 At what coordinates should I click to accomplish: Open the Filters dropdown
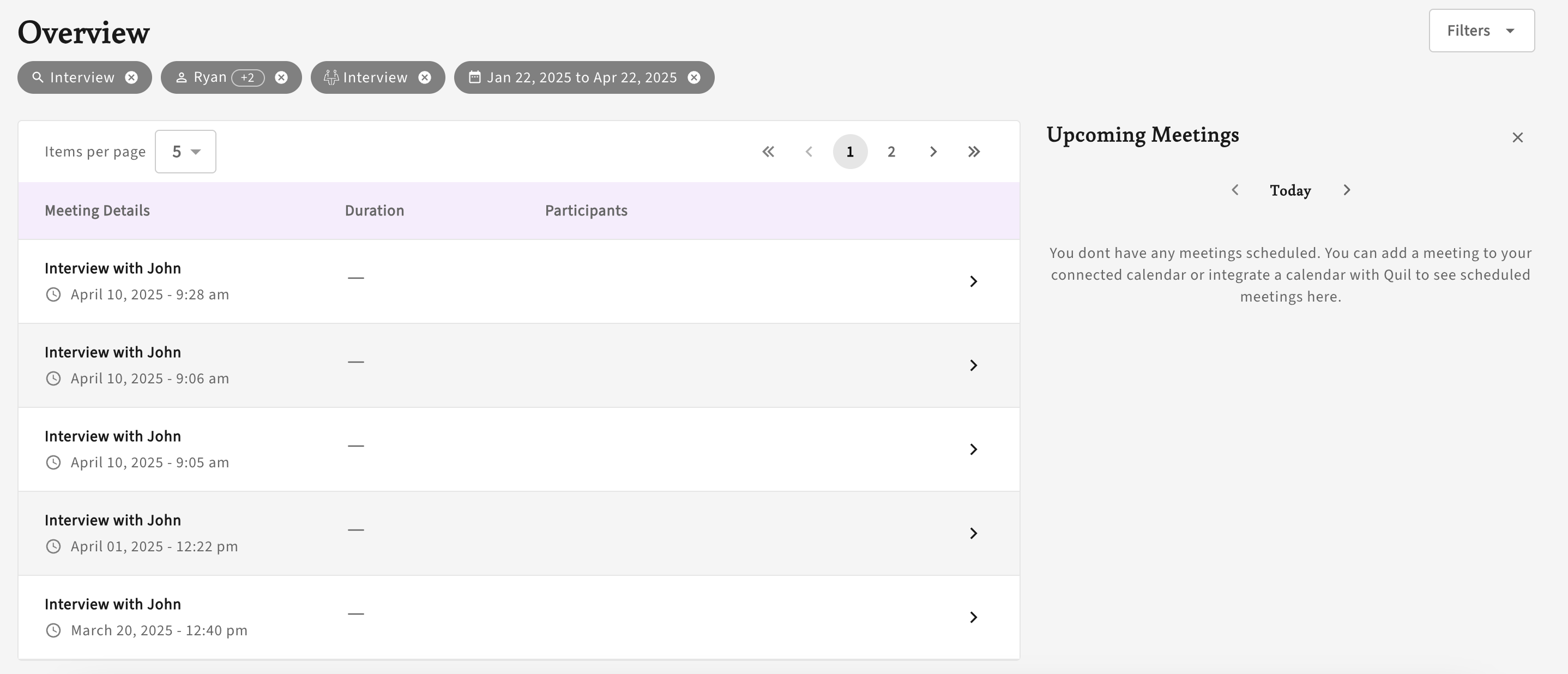pos(1481,31)
